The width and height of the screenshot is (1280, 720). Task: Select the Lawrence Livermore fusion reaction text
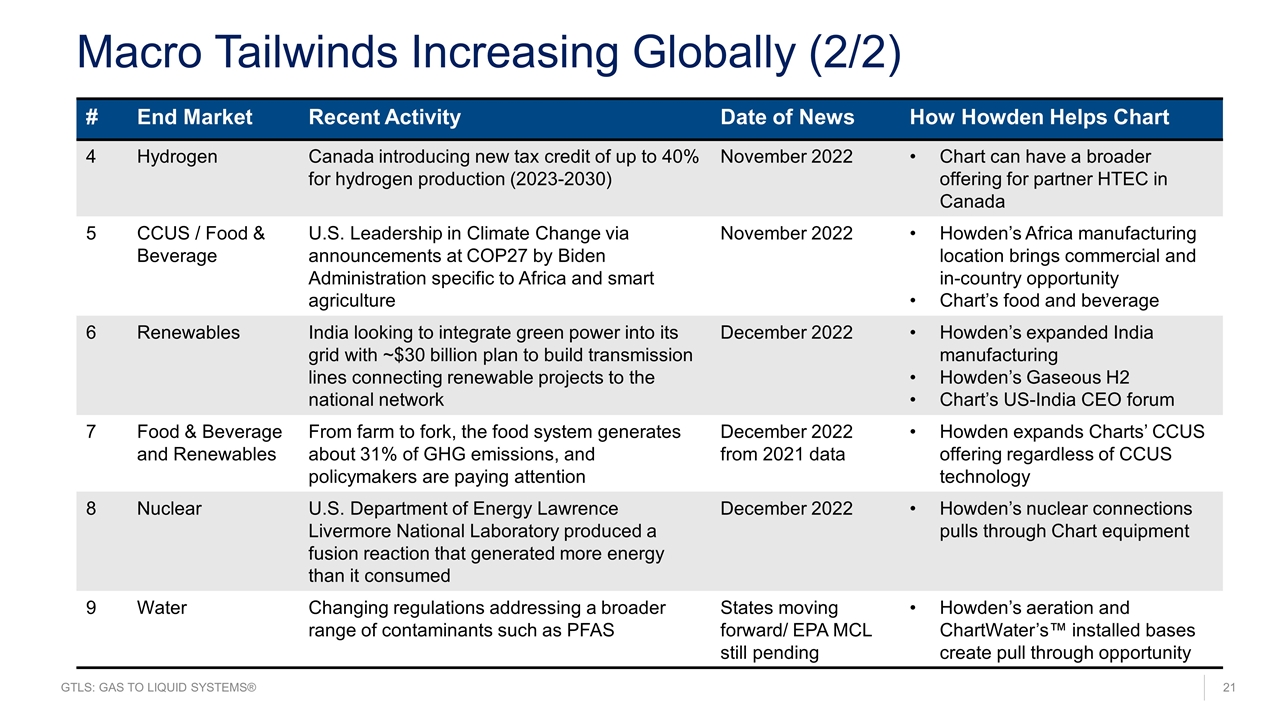pyautogui.click(x=486, y=542)
